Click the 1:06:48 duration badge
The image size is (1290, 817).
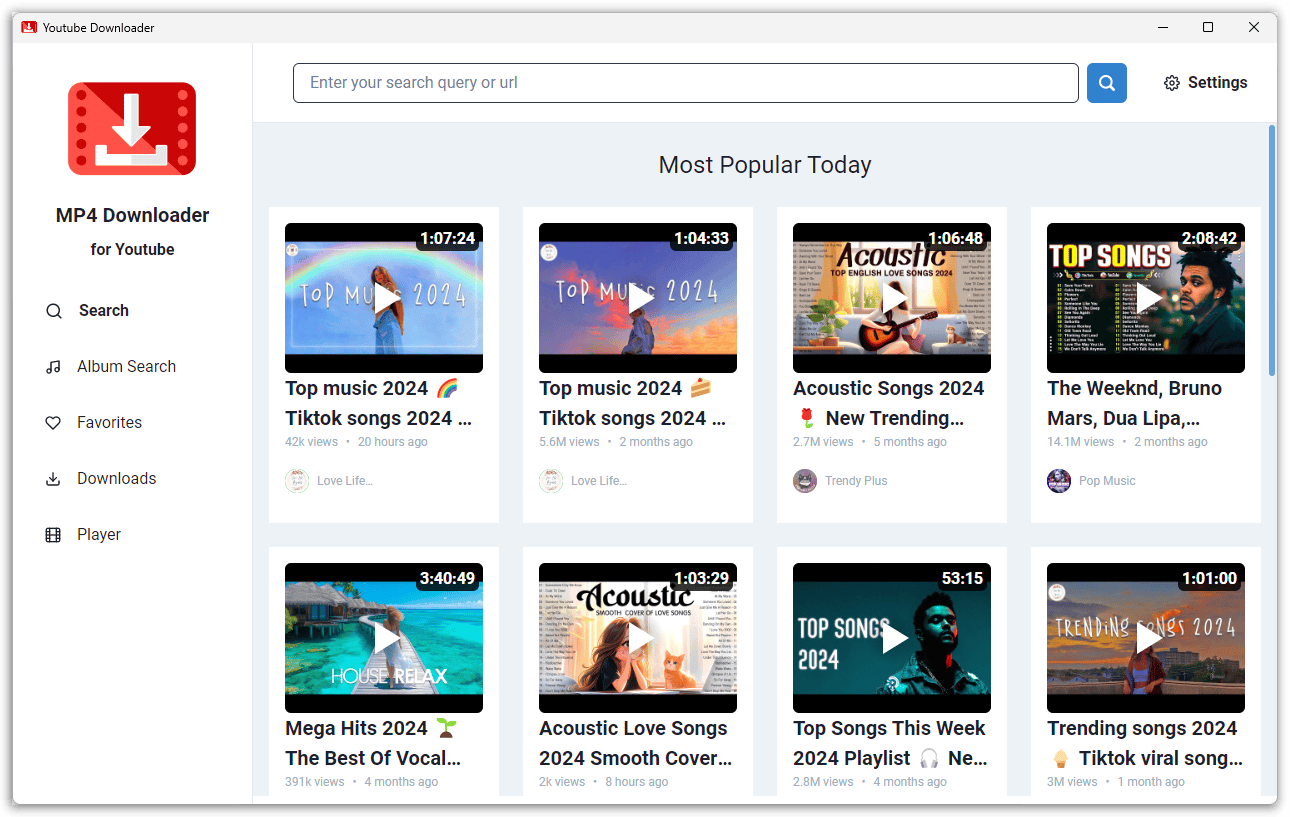point(956,239)
